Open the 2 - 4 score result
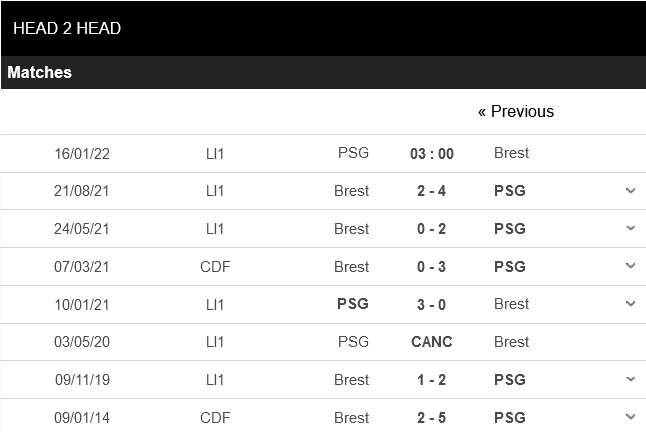646x432 pixels. [432, 191]
